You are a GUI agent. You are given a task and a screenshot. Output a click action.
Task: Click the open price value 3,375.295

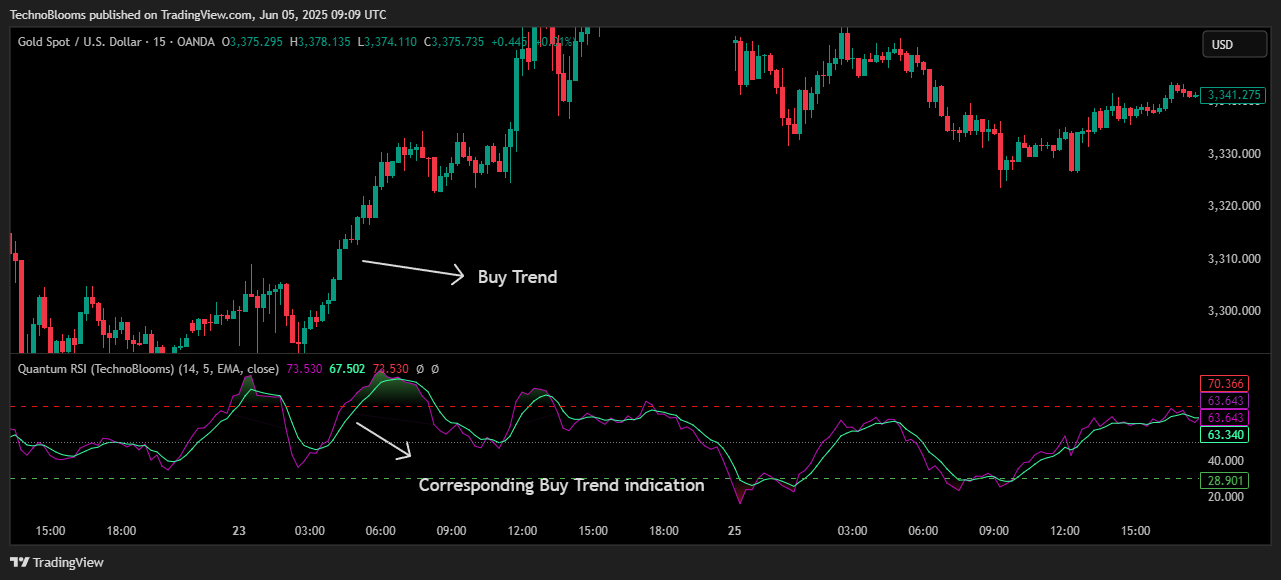tap(256, 42)
